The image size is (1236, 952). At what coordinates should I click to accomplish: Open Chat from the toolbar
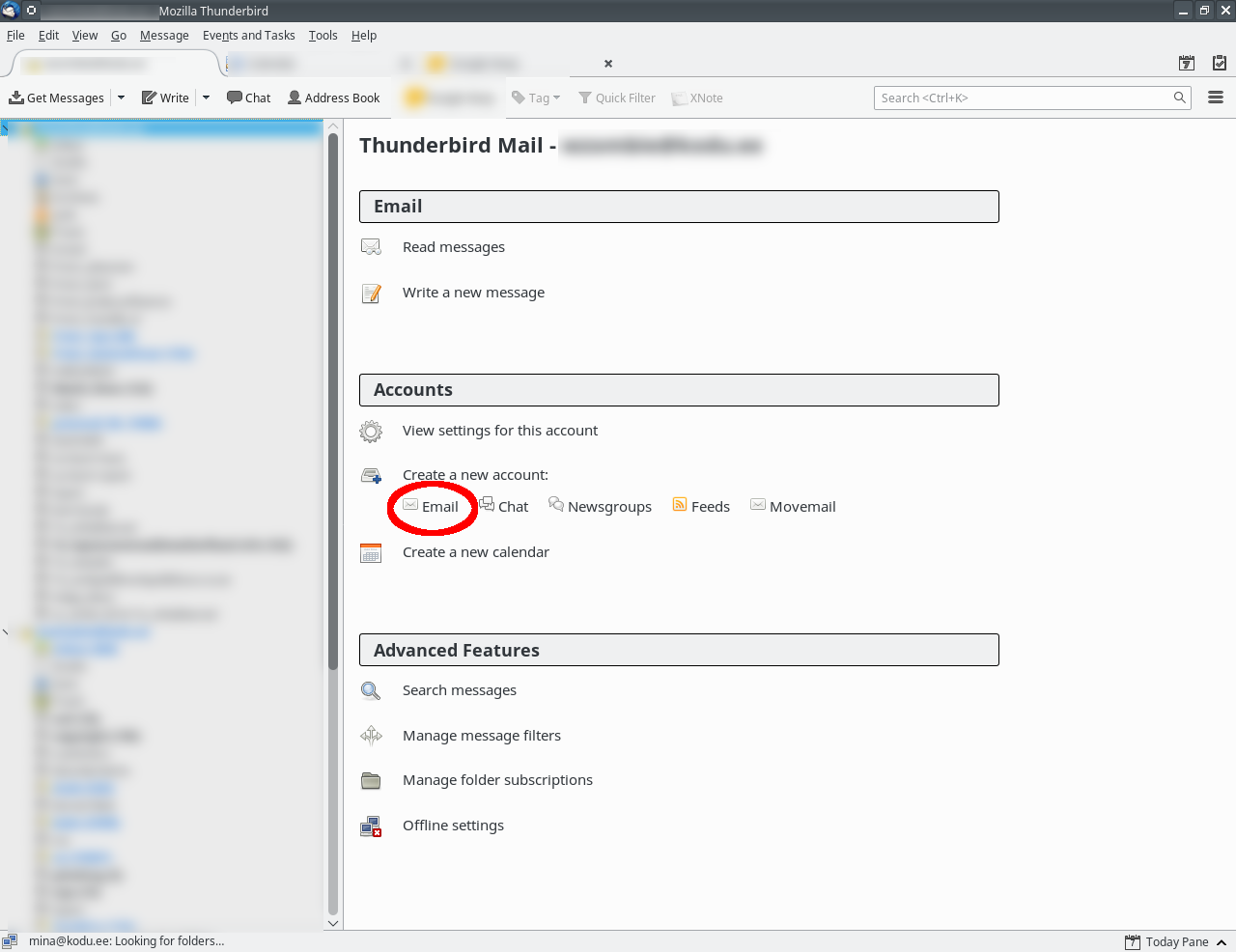[x=248, y=98]
